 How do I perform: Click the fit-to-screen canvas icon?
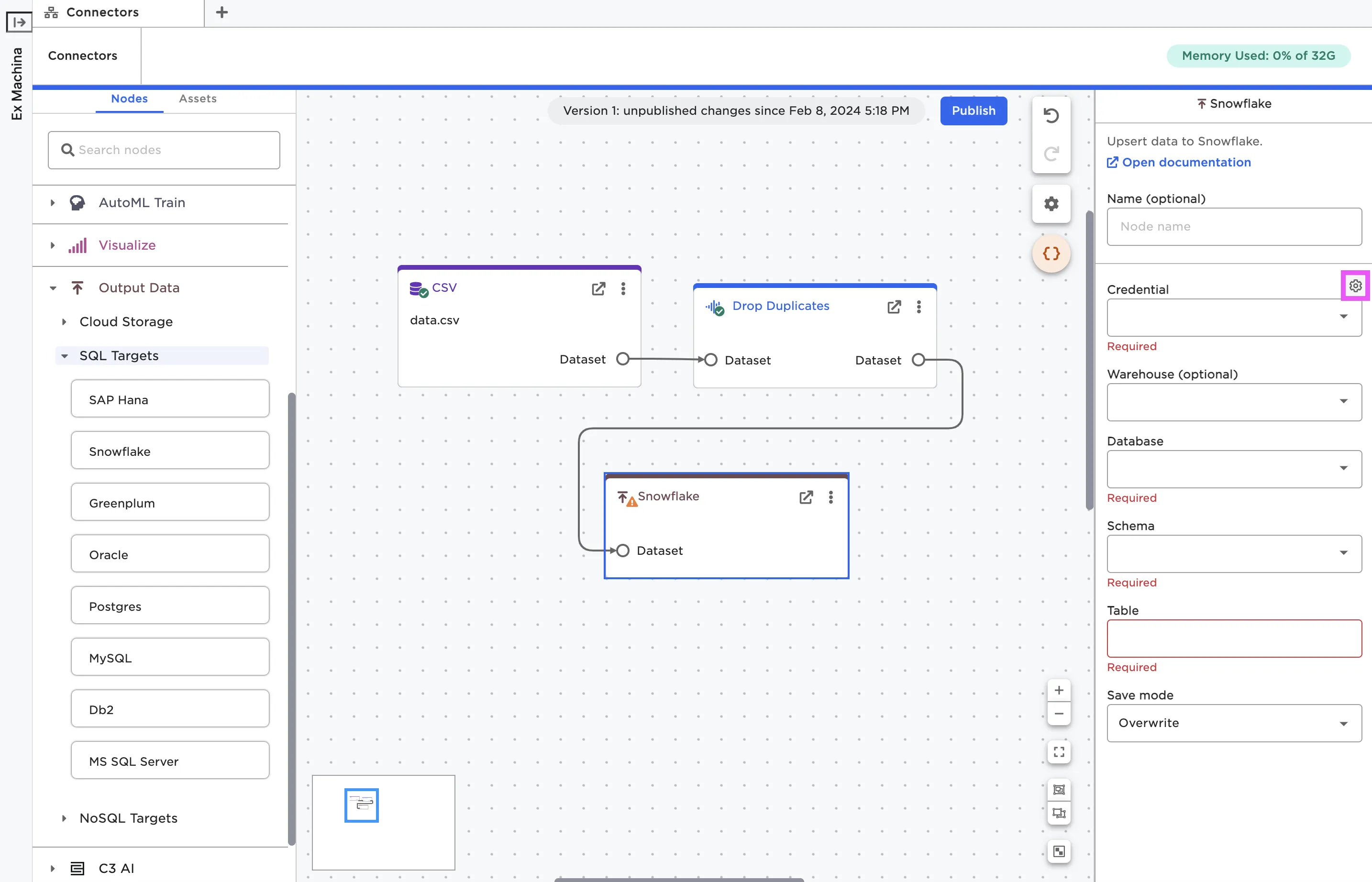pyautogui.click(x=1059, y=752)
